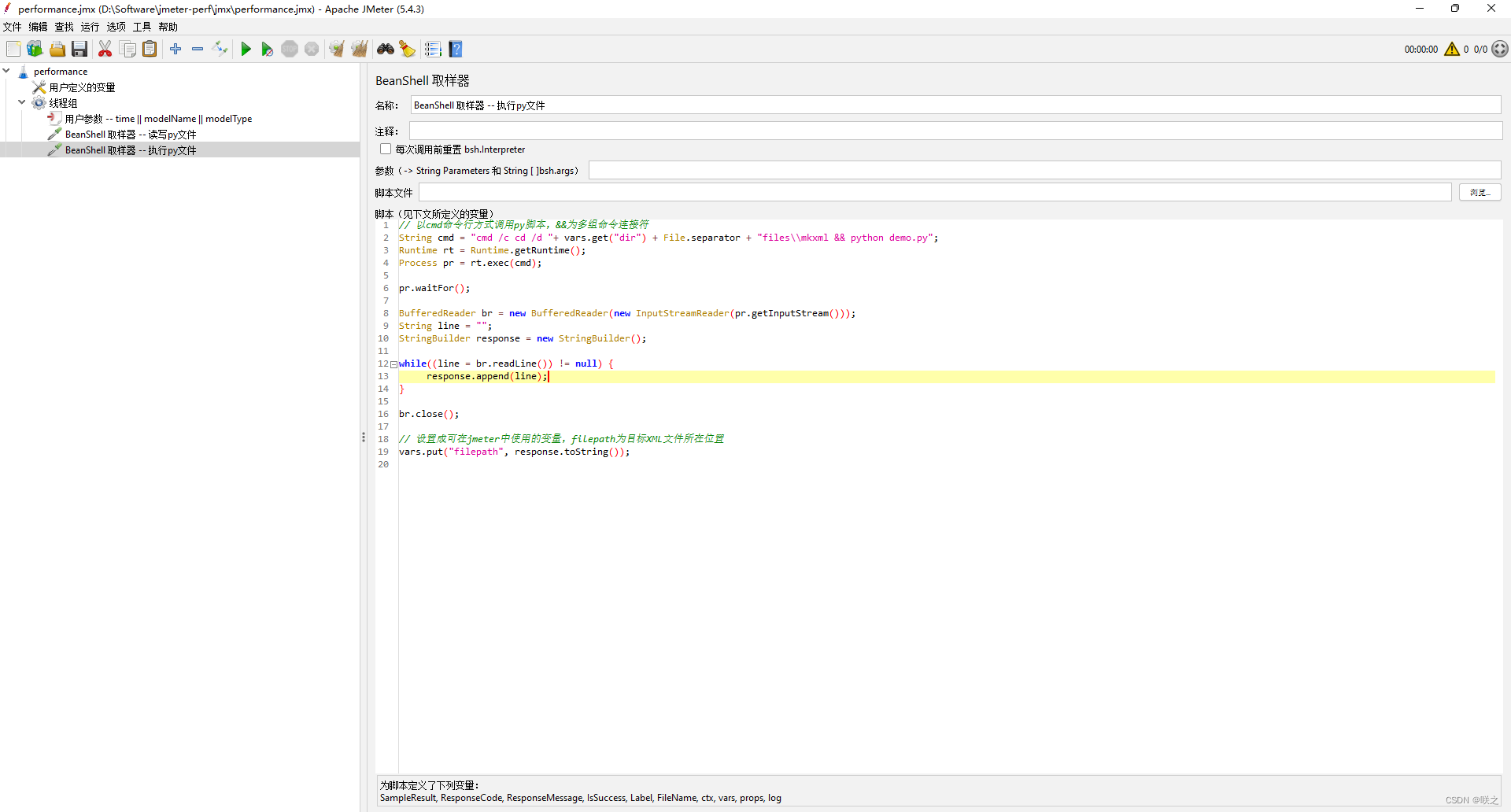Reset search with yellow brush icon
The height and width of the screenshot is (812, 1511).
(407, 49)
